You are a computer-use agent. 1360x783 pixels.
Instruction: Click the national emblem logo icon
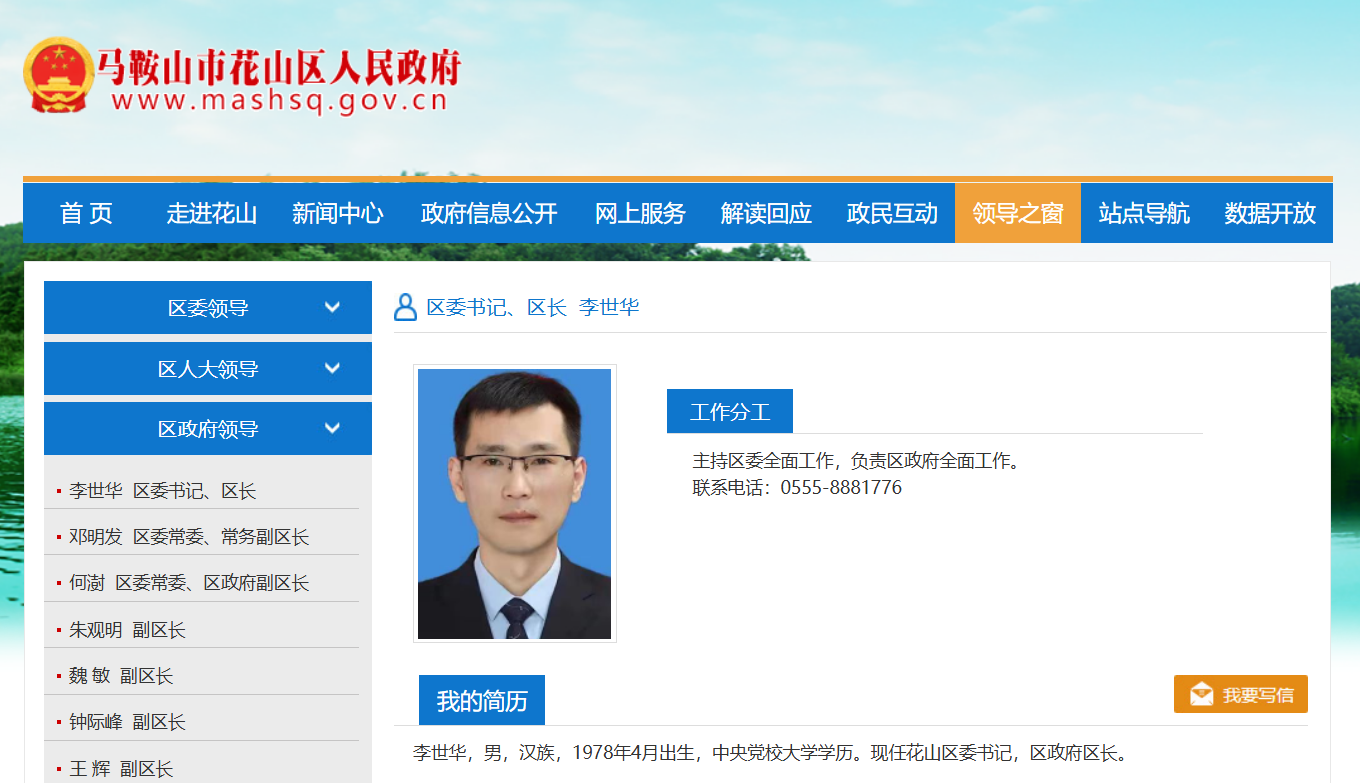click(58, 75)
